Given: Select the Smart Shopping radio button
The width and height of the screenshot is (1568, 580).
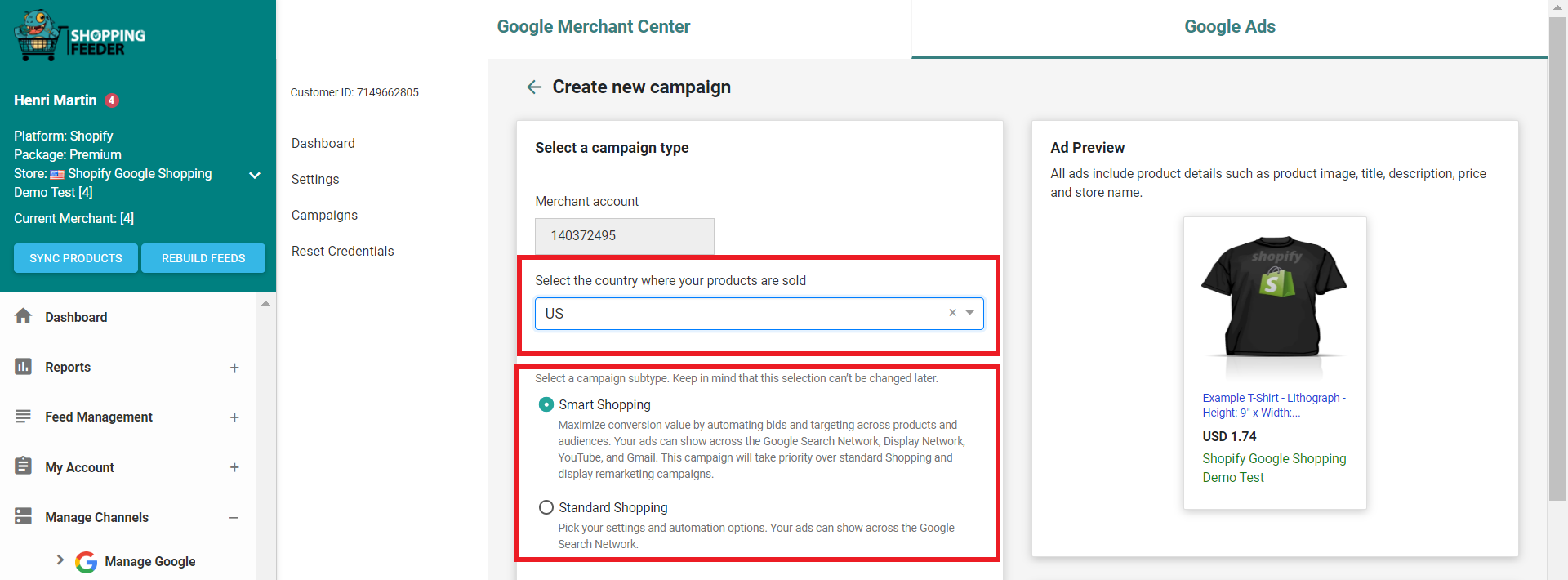Looking at the screenshot, I should [x=546, y=404].
